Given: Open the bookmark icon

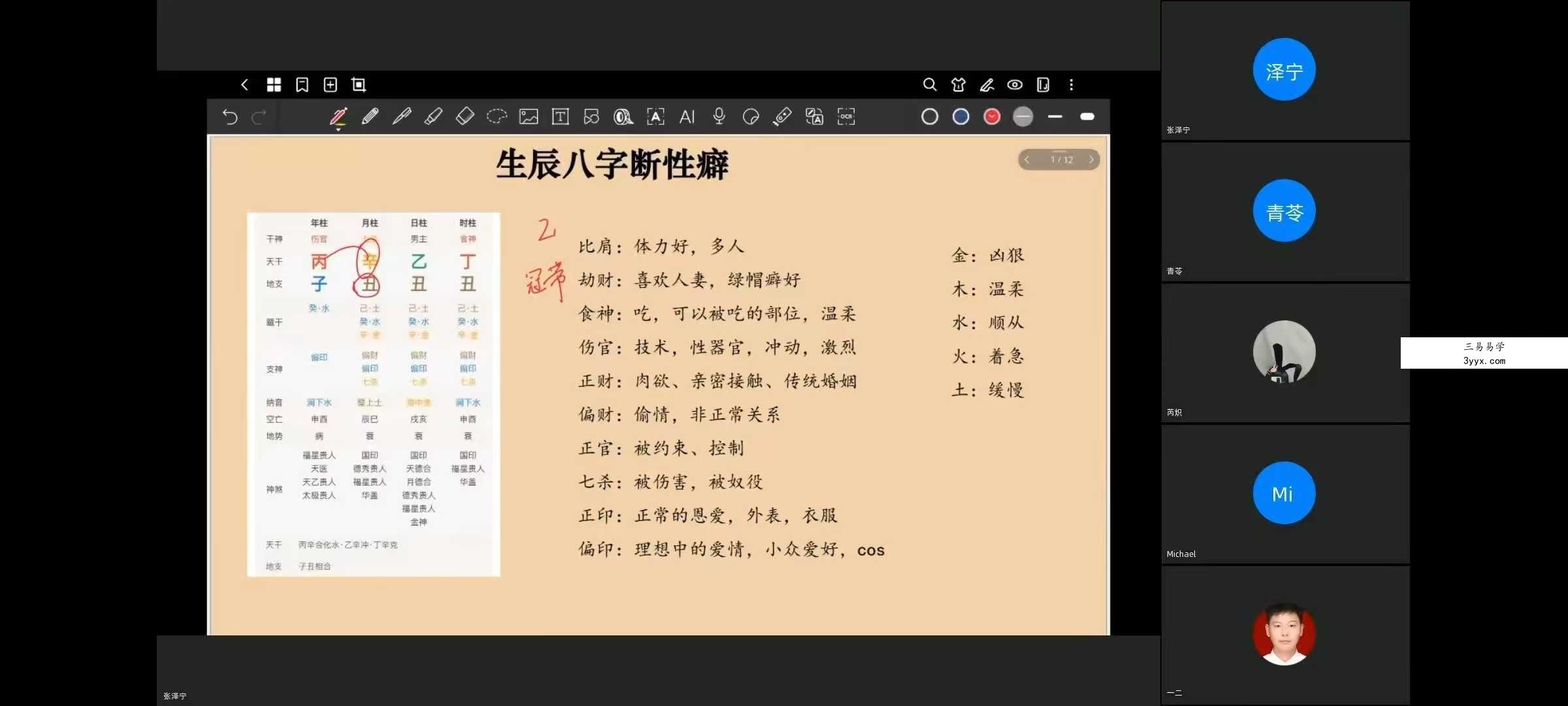Looking at the screenshot, I should point(302,85).
